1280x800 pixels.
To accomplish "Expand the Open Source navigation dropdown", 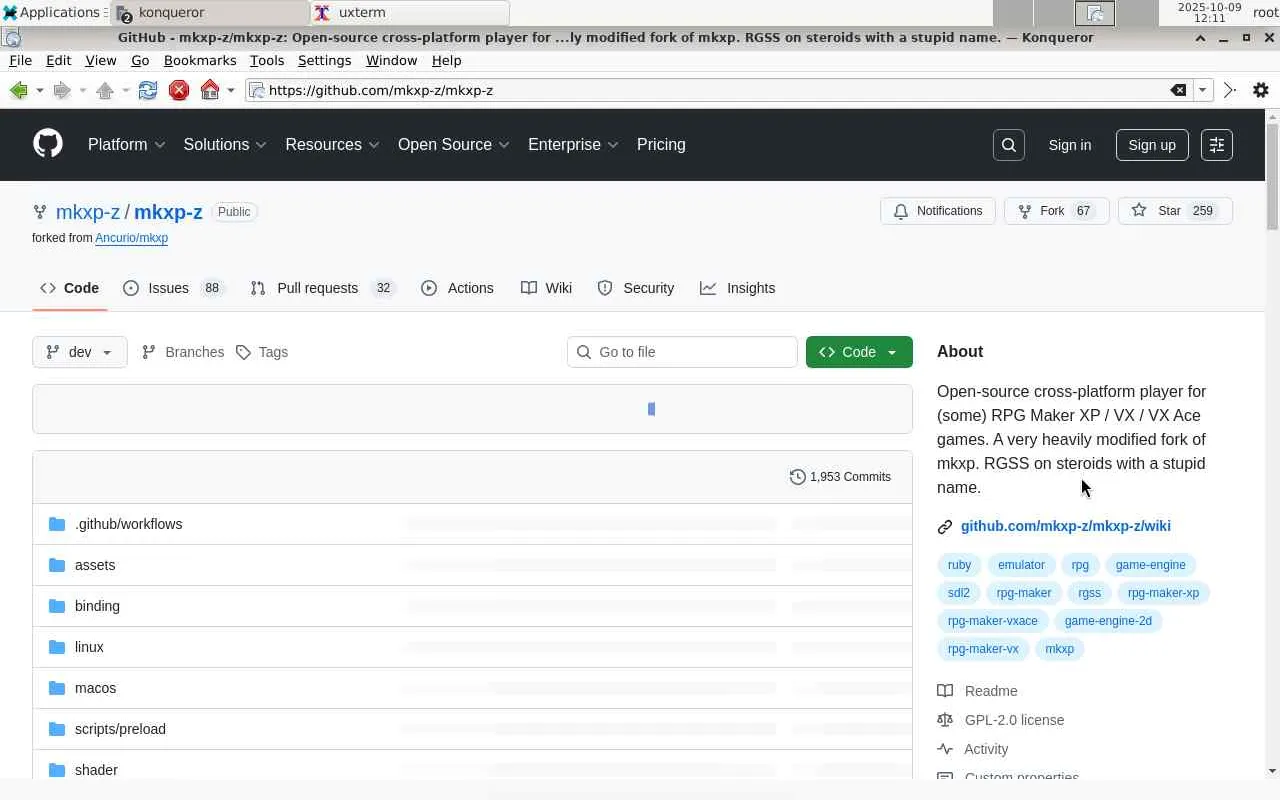I will (454, 144).
